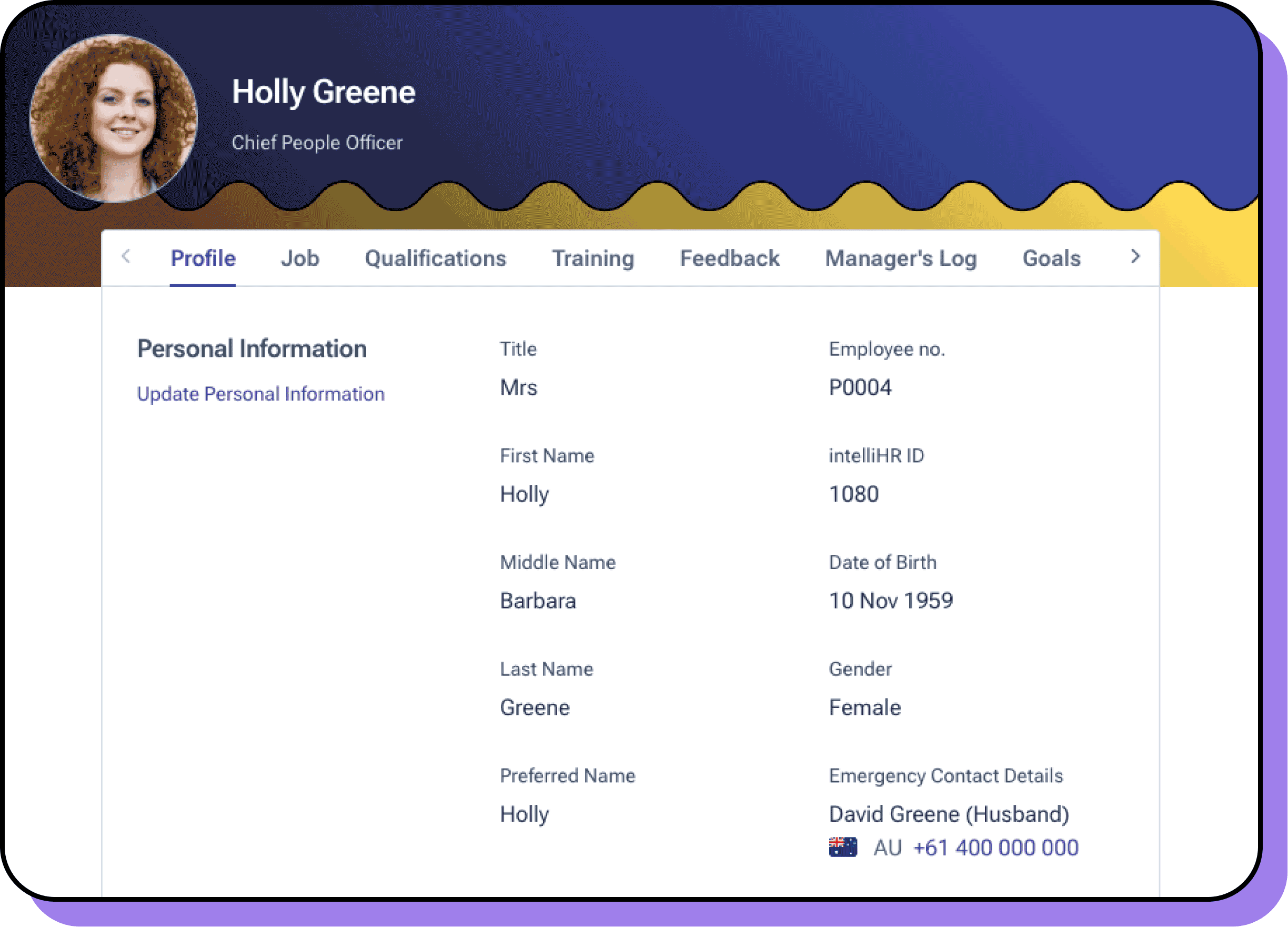Open the Manager's Log tab
The image size is (1288, 927).
pyautogui.click(x=901, y=258)
